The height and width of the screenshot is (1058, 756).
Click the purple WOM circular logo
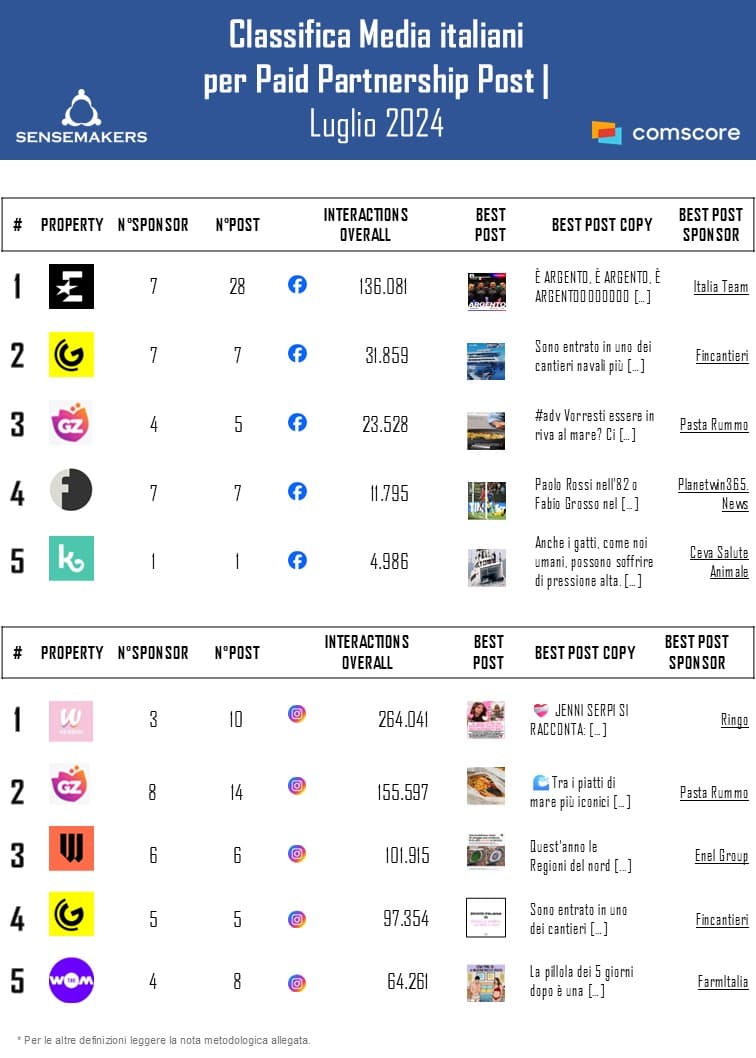(71, 980)
